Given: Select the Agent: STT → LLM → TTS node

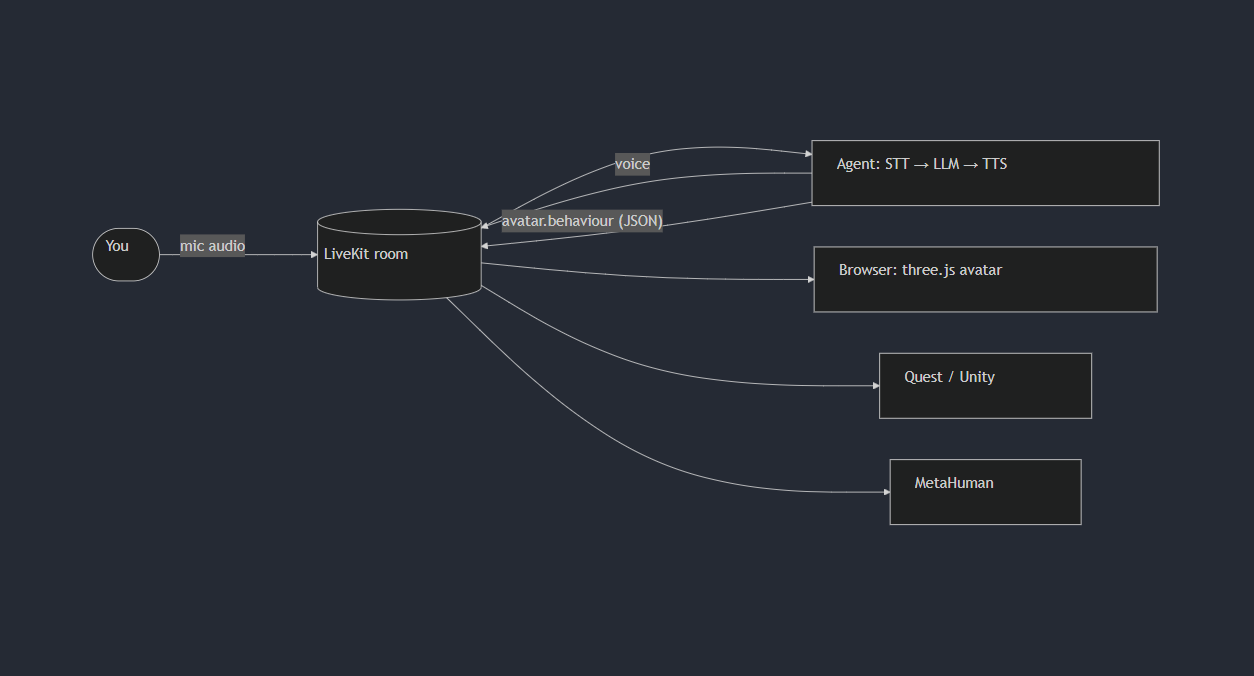Looking at the screenshot, I should coord(985,173).
